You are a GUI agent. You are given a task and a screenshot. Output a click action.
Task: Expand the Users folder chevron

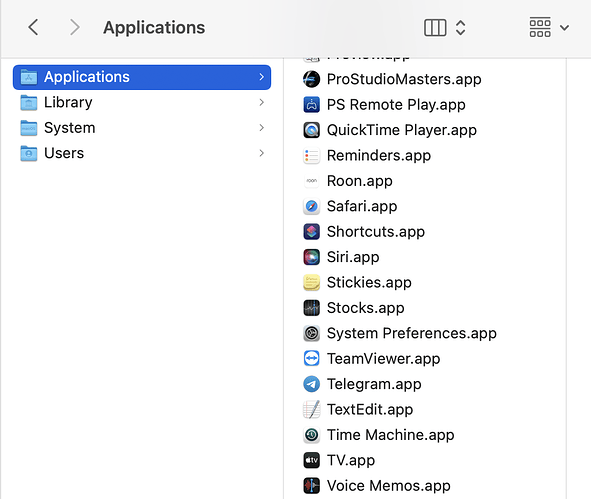tap(262, 153)
